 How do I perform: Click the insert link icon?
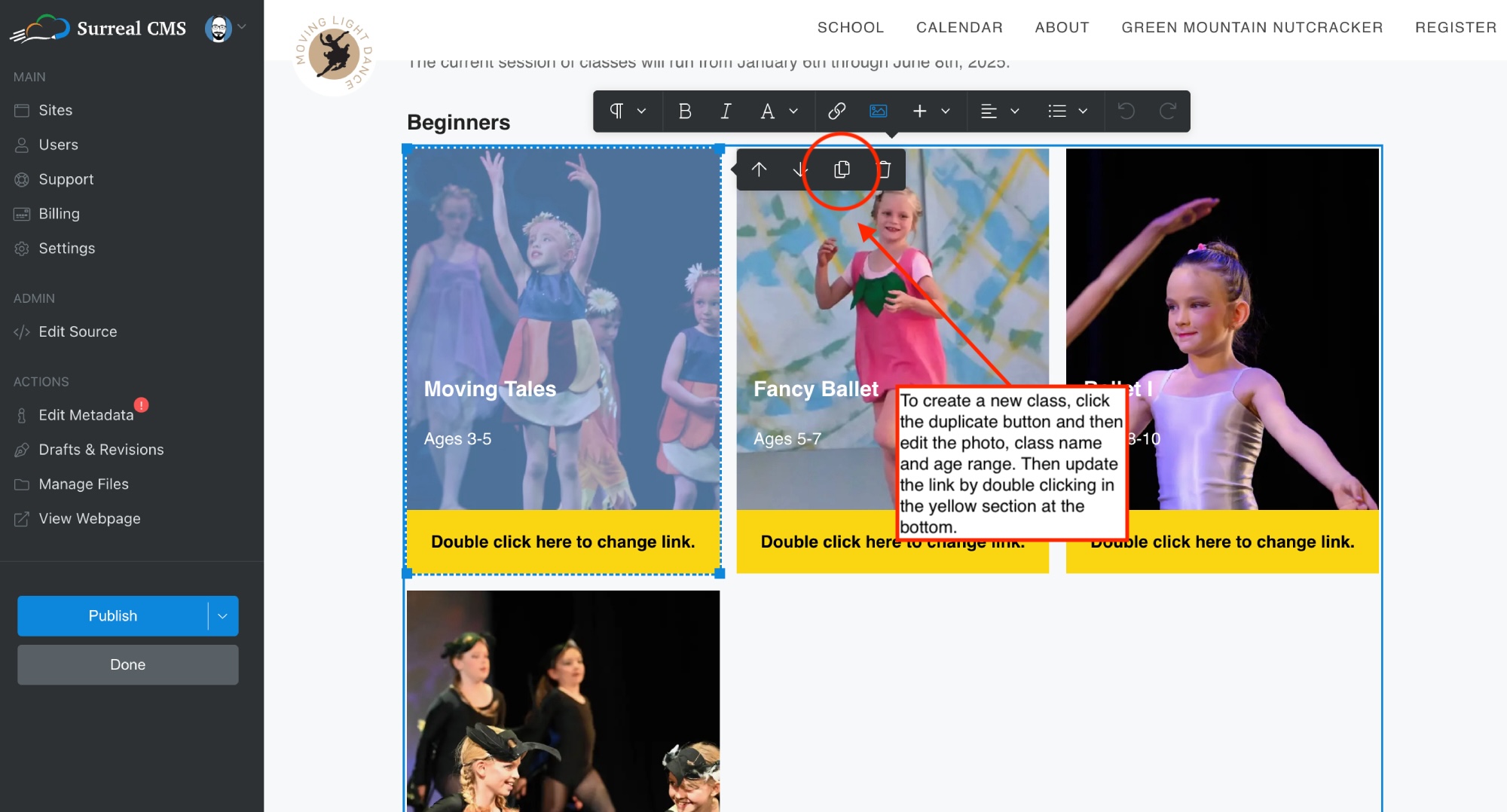point(836,111)
